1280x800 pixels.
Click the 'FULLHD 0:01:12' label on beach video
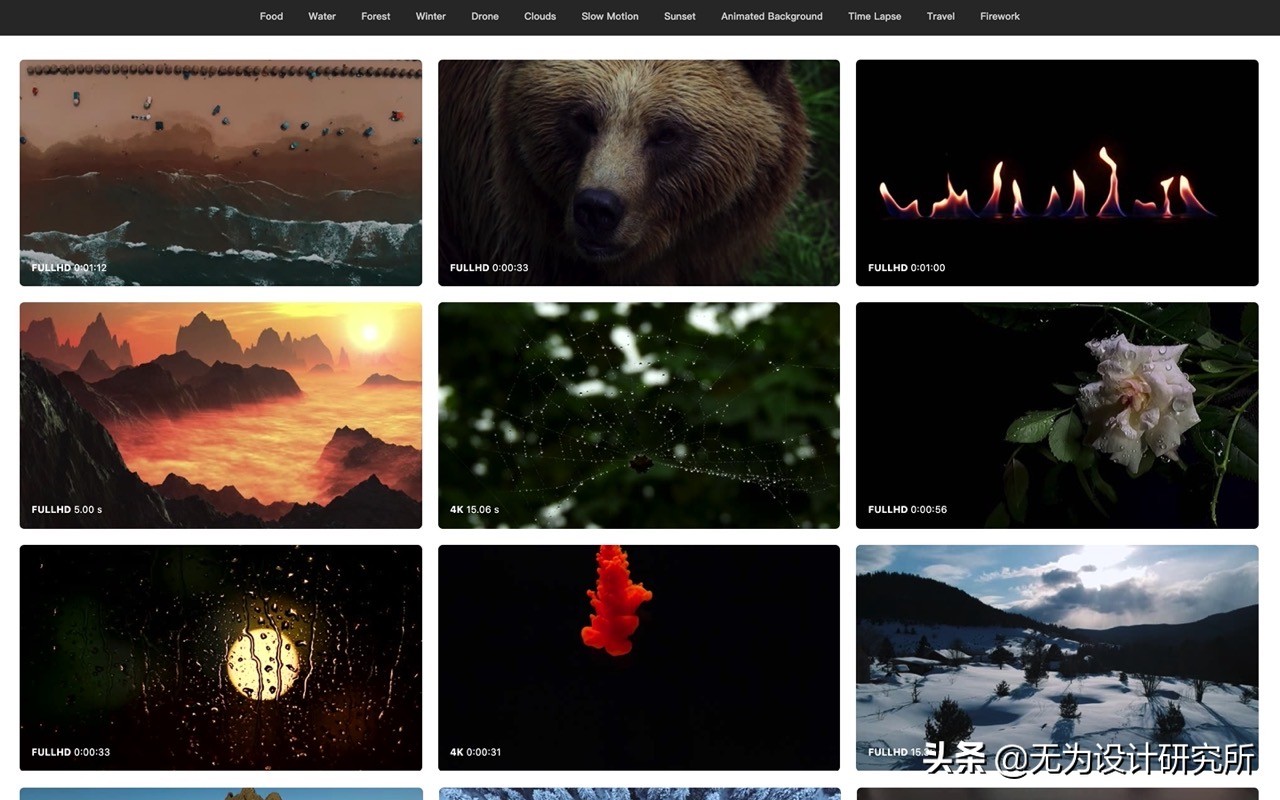(x=69, y=268)
